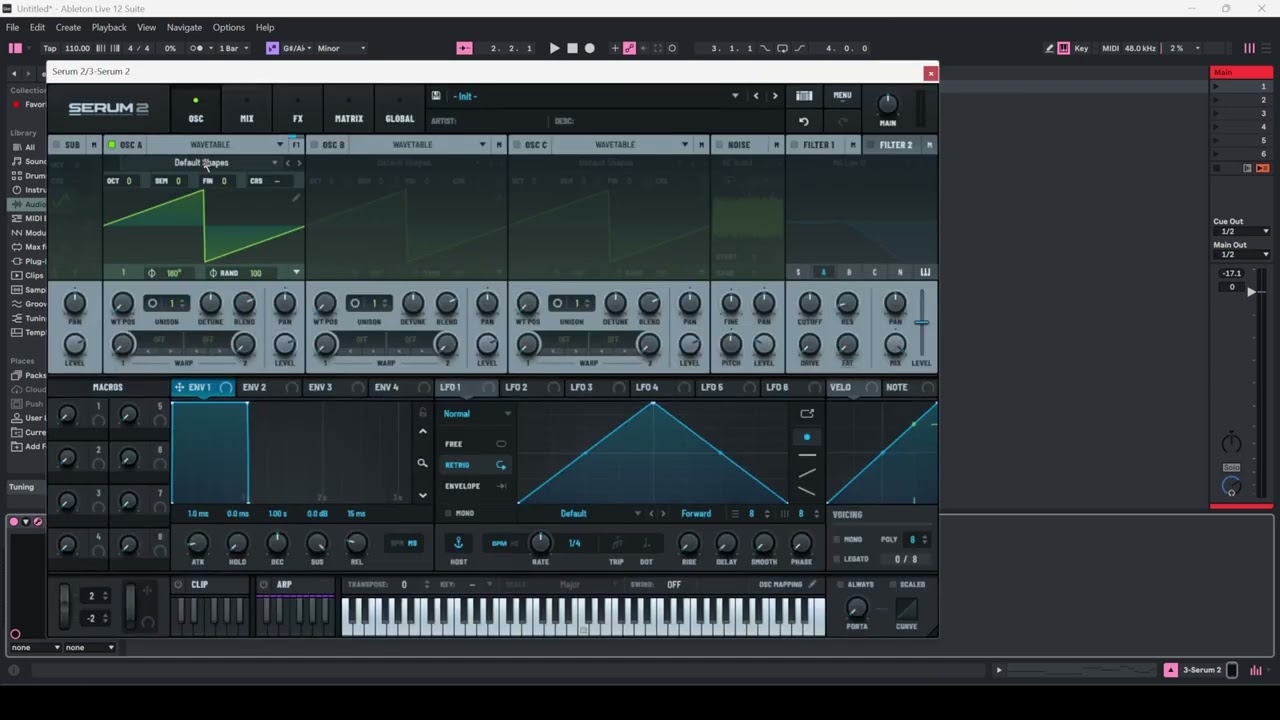Go to the previous preset arrow
Screen dimensions: 1280x720
point(756,96)
